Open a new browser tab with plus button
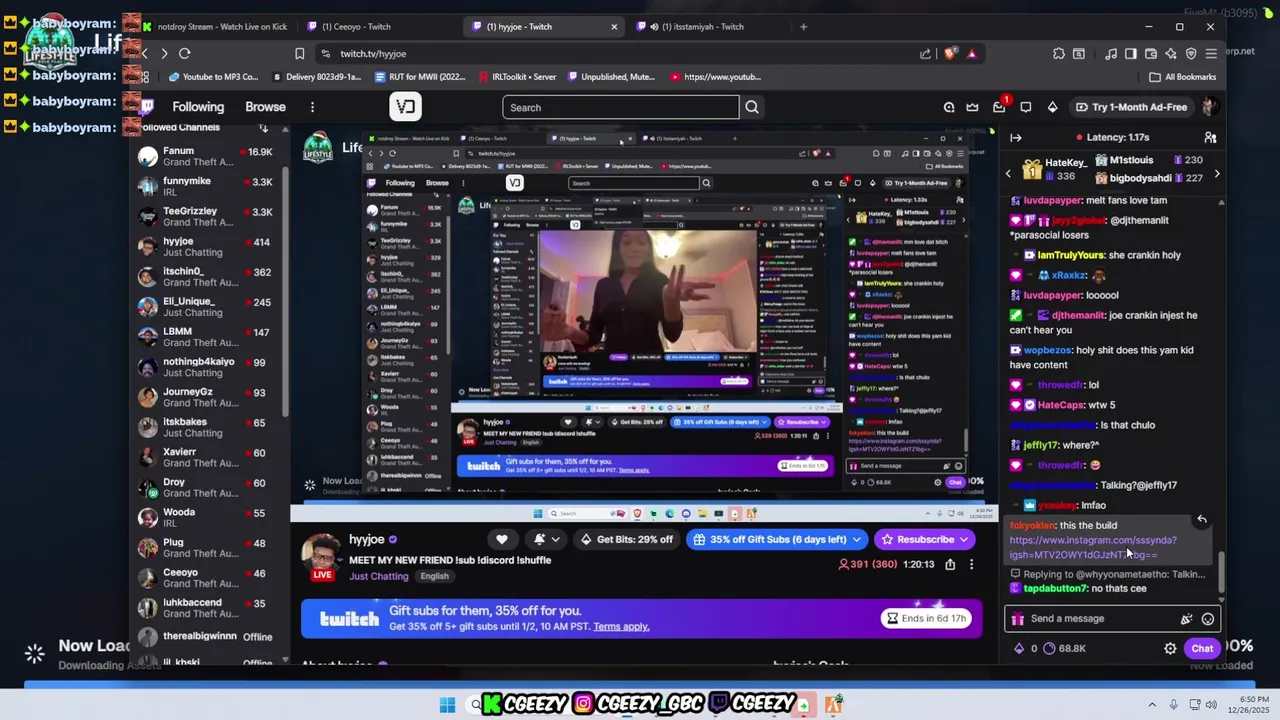The width and height of the screenshot is (1280, 720). coord(803,26)
